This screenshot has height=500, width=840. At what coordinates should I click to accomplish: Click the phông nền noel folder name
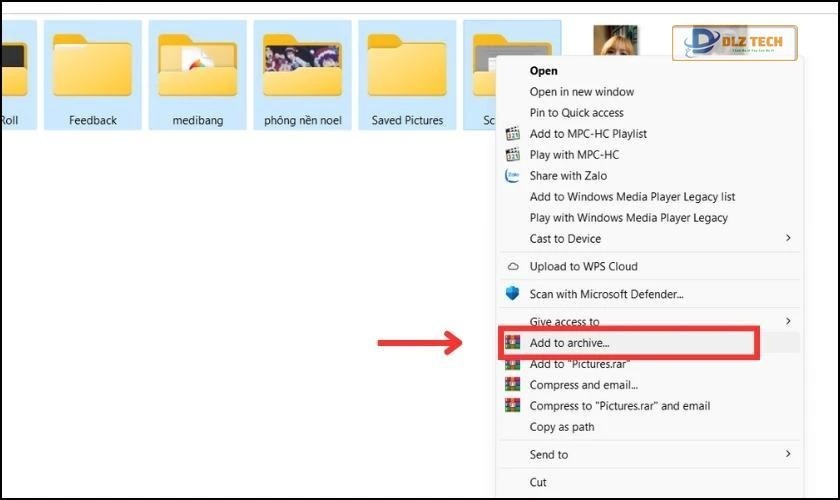coord(303,121)
